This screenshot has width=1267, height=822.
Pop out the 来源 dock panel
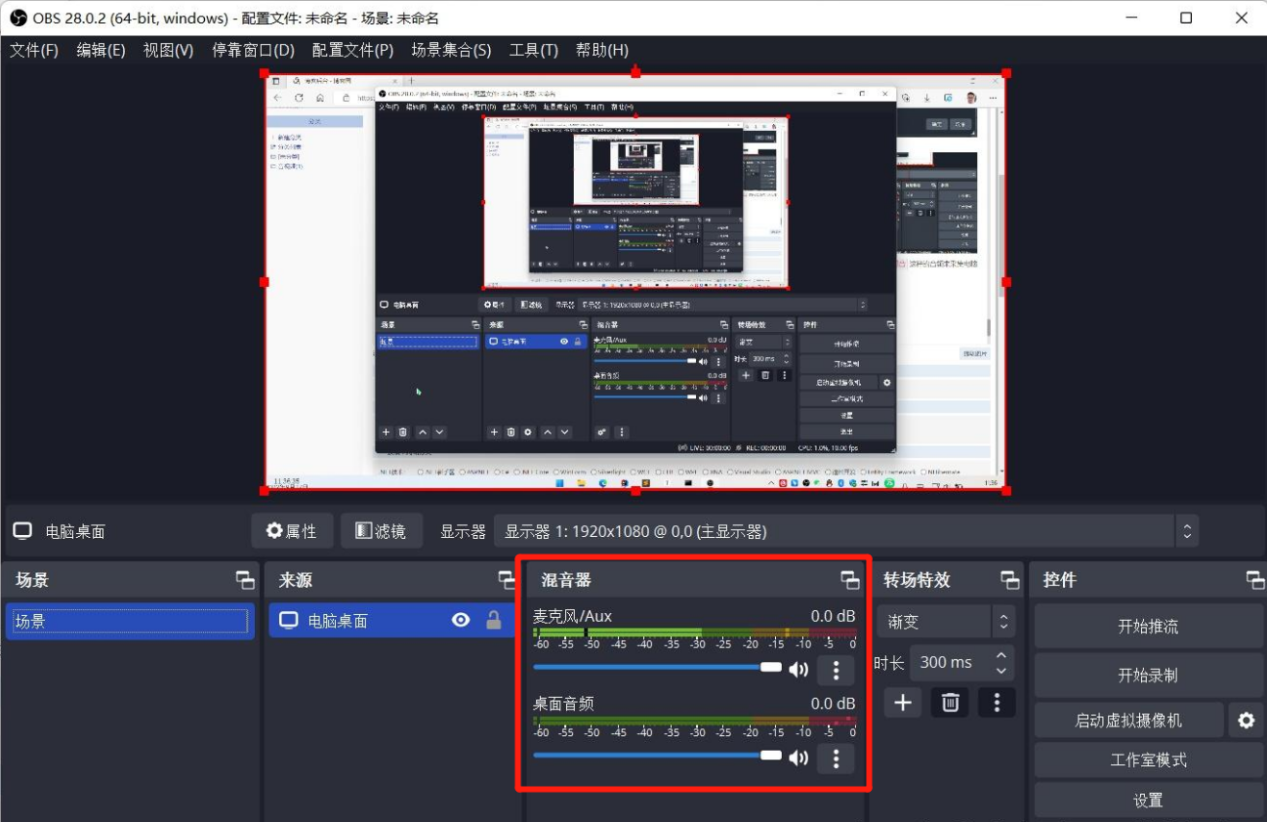click(x=507, y=580)
